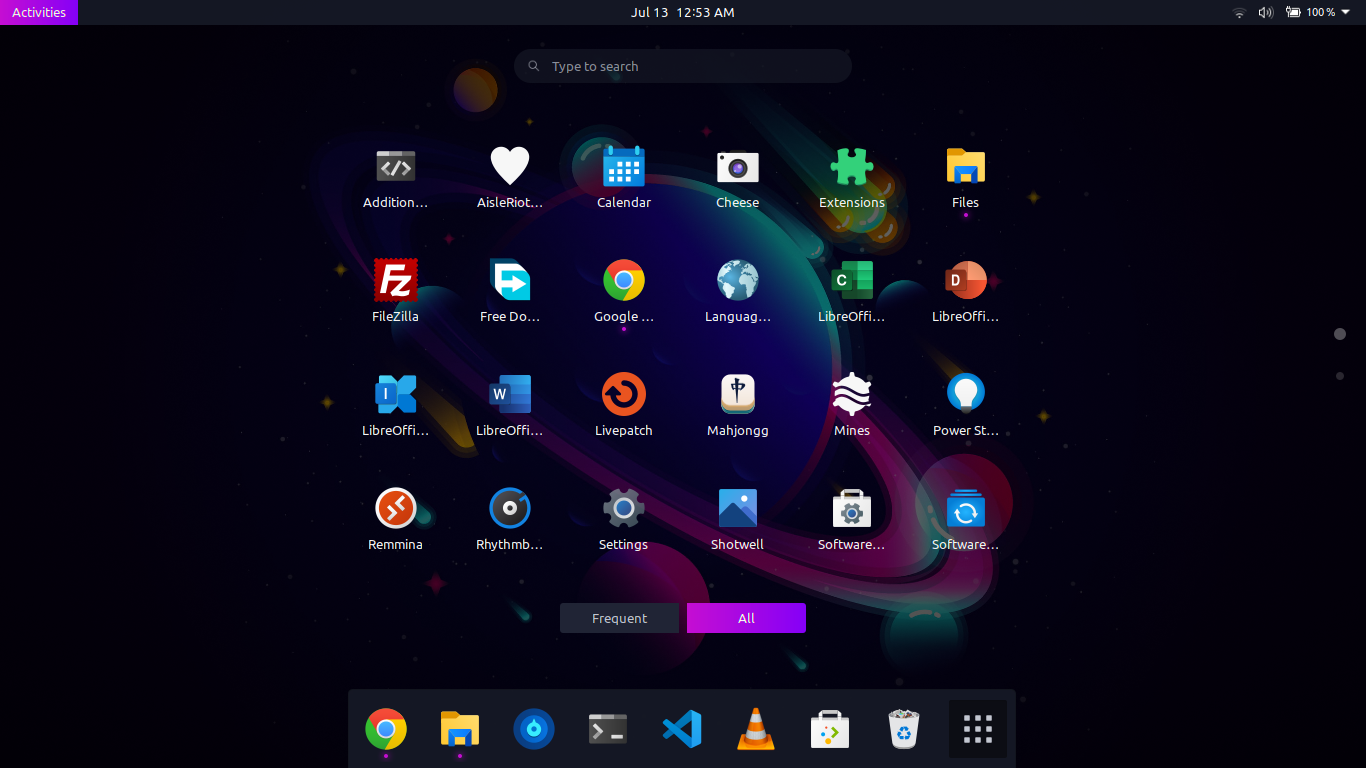Launch FileZilla

point(395,280)
